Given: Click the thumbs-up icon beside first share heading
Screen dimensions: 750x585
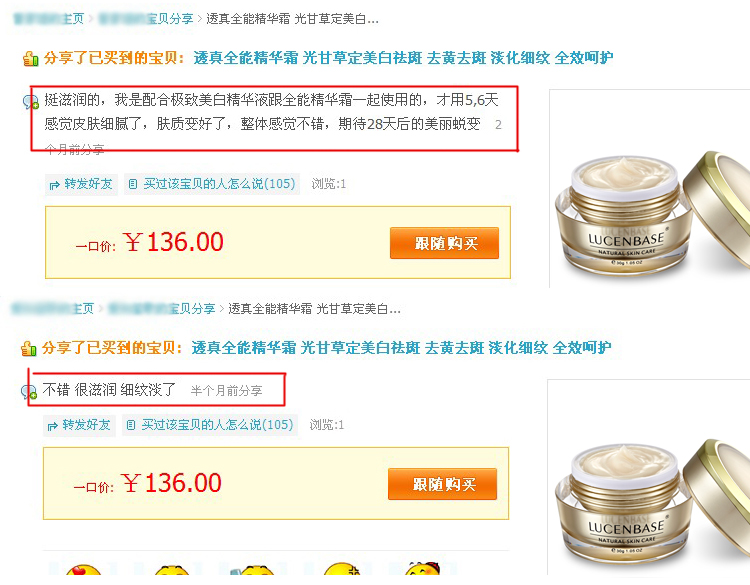Looking at the screenshot, I should point(30,59).
